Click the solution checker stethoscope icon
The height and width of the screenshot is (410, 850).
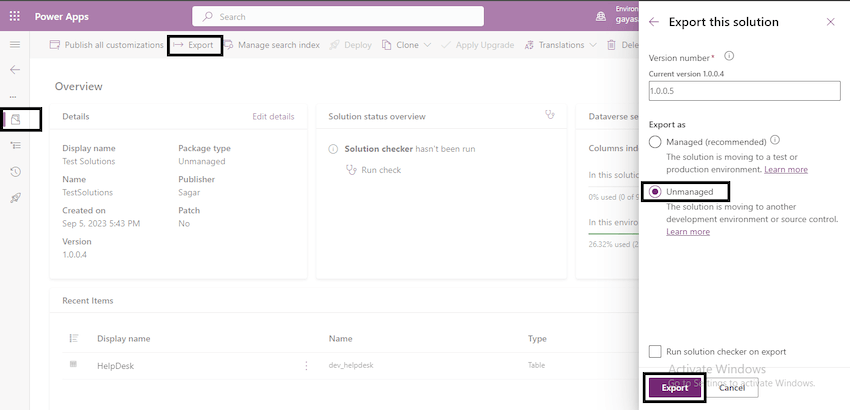point(550,114)
